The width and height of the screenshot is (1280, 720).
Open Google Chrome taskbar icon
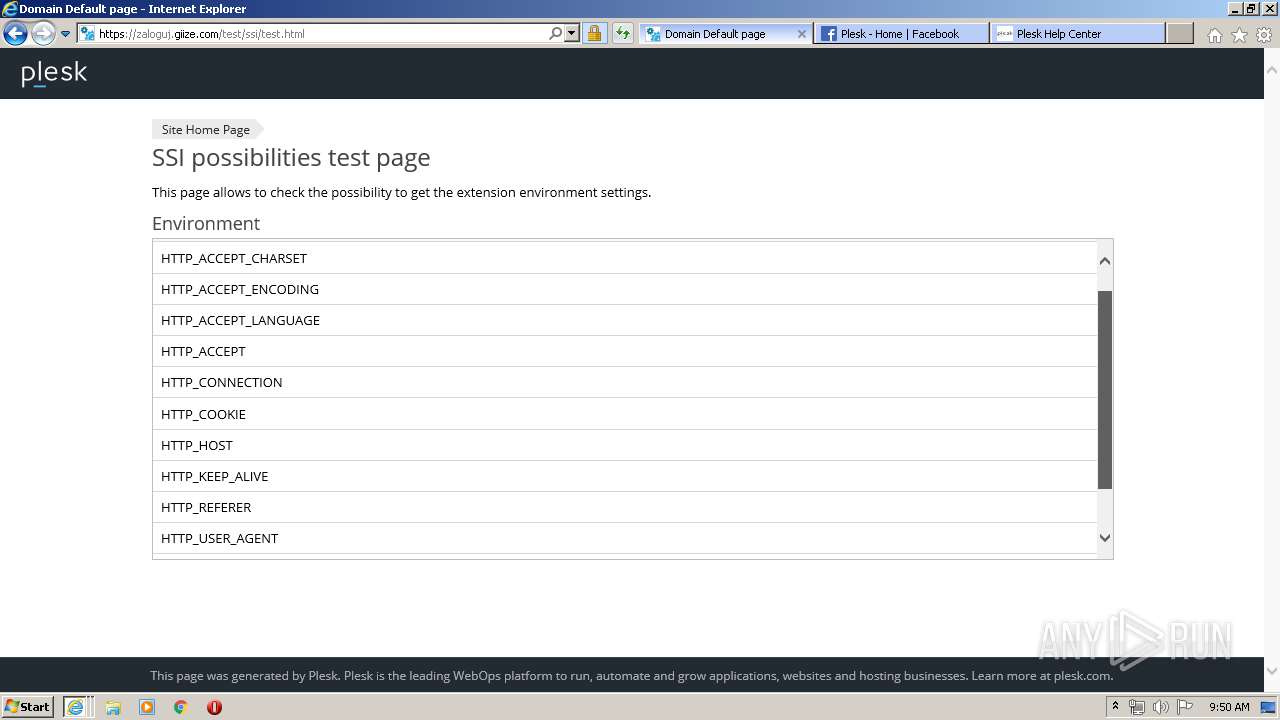coord(181,707)
